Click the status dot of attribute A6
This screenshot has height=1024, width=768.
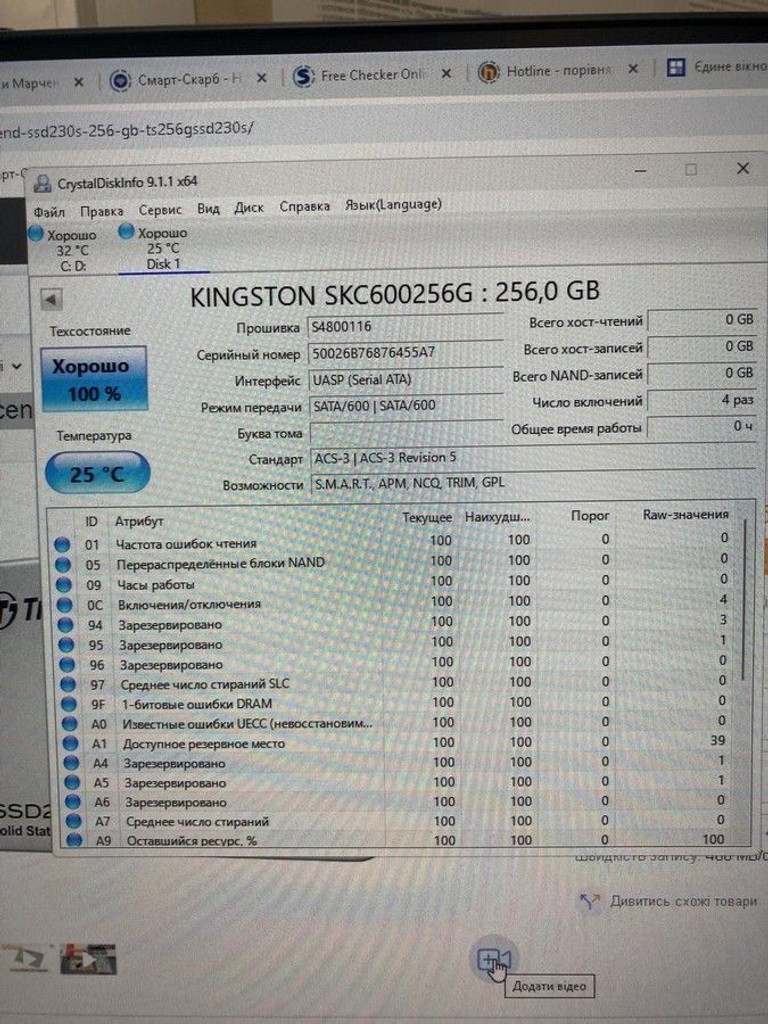[73, 801]
